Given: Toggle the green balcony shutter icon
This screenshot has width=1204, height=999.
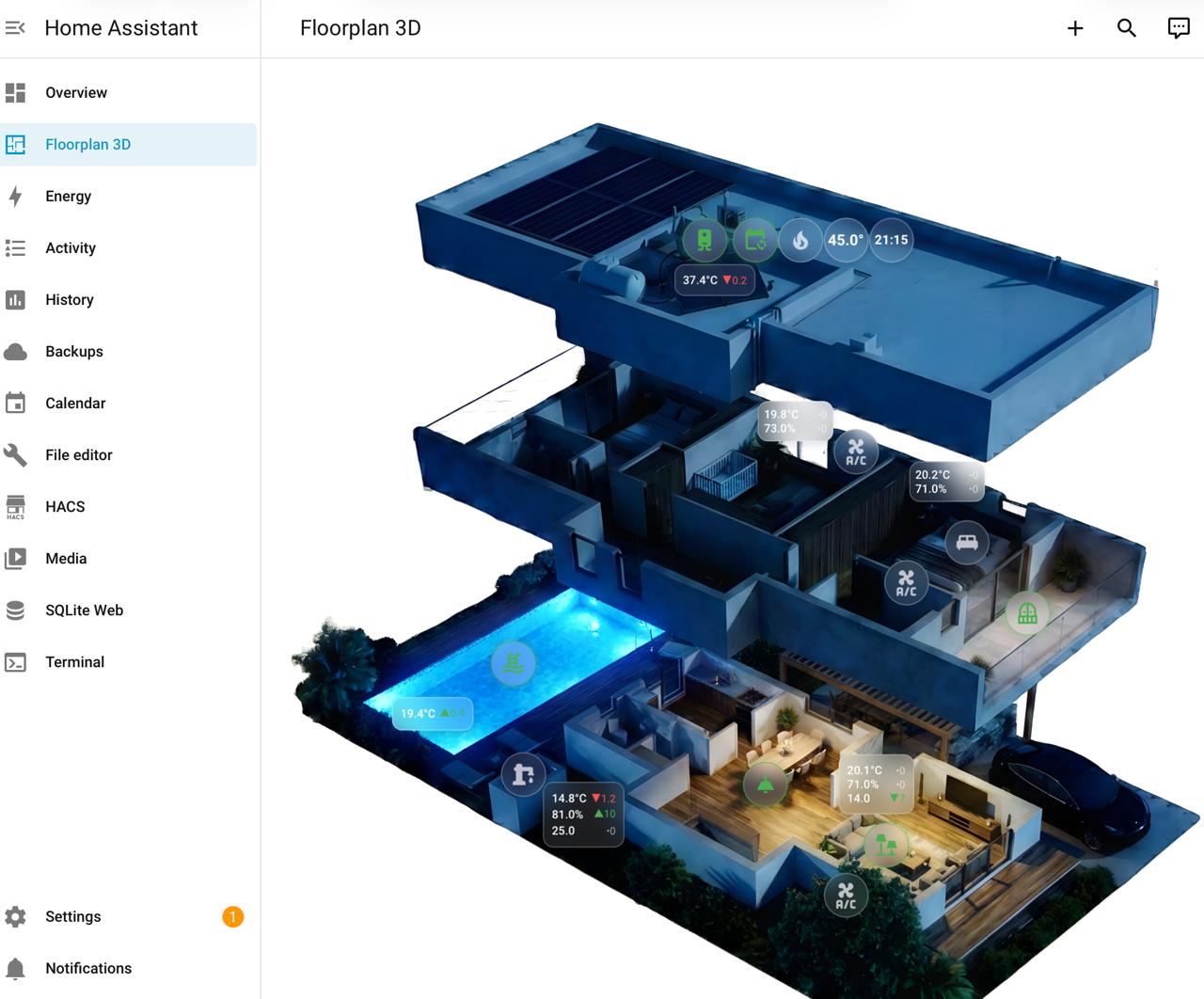Looking at the screenshot, I should click(x=1027, y=613).
